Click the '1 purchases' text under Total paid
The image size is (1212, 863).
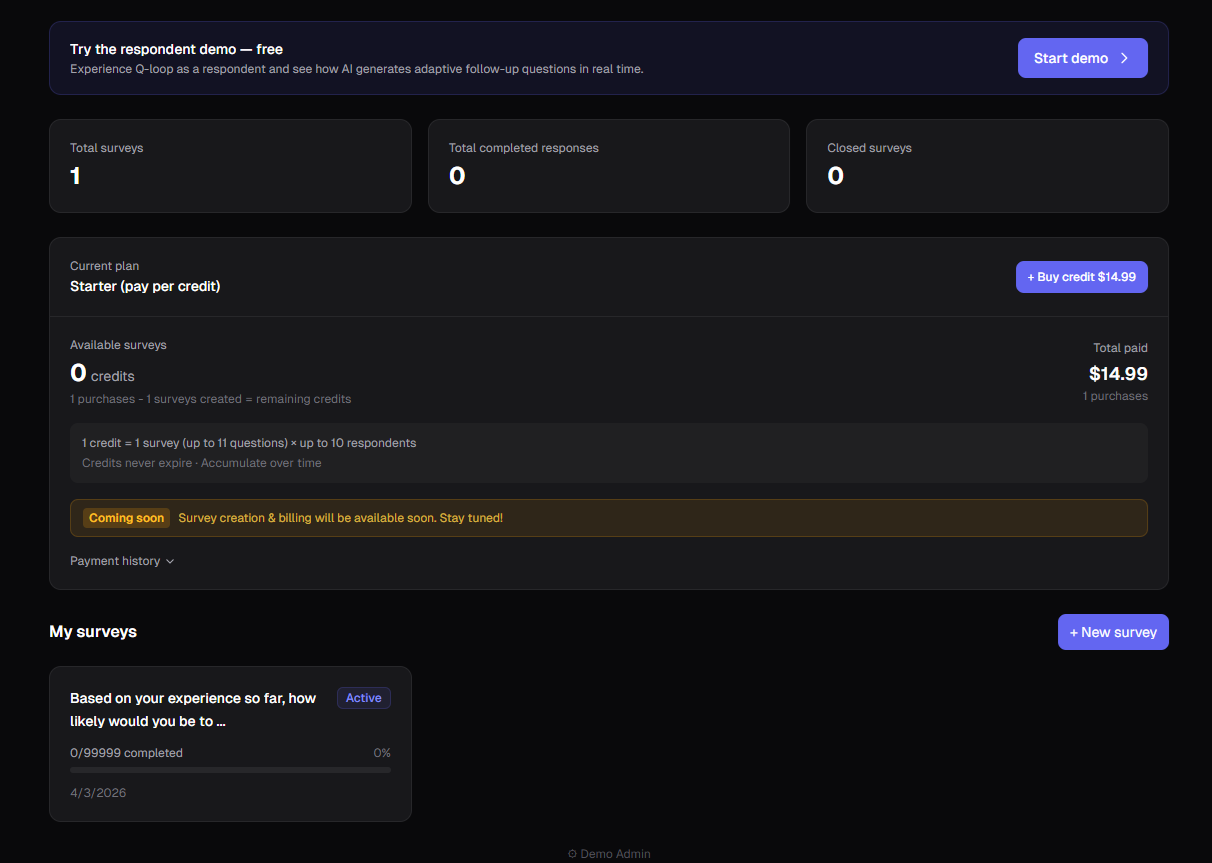pyautogui.click(x=1115, y=396)
